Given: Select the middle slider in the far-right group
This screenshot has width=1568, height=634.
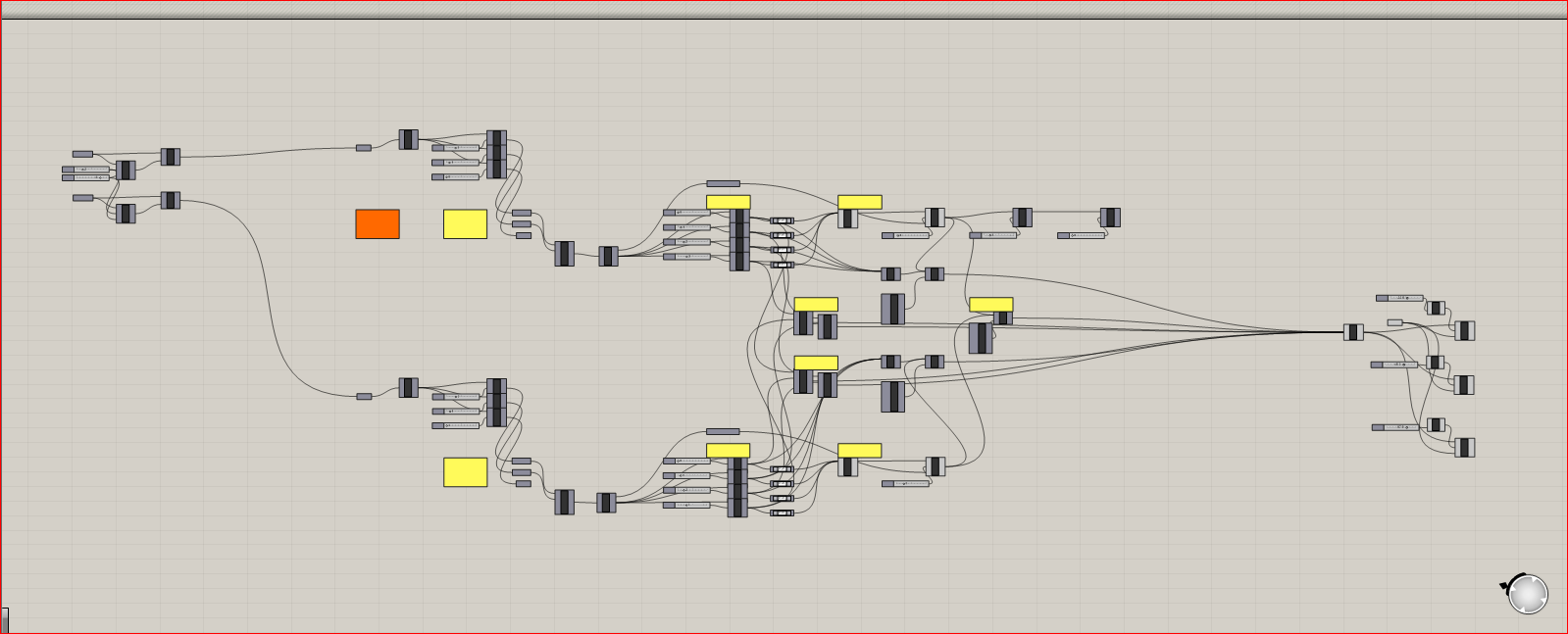Looking at the screenshot, I should (x=1394, y=365).
